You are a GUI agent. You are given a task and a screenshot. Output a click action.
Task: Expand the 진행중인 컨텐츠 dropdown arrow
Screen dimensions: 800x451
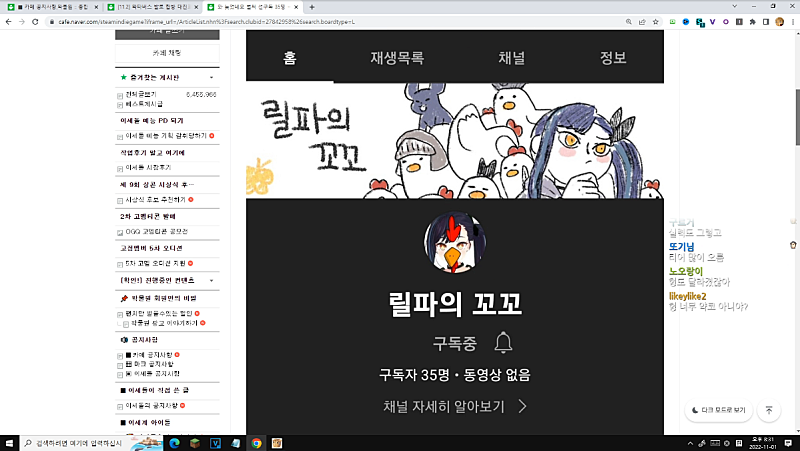click(212, 281)
